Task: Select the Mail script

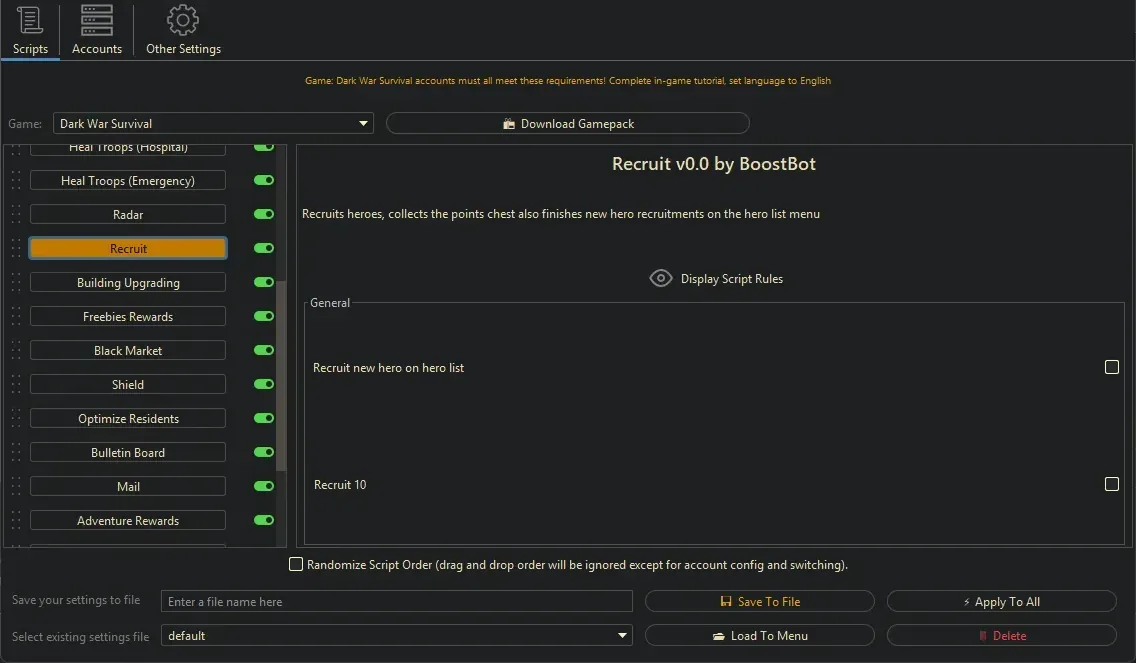Action: pos(128,487)
